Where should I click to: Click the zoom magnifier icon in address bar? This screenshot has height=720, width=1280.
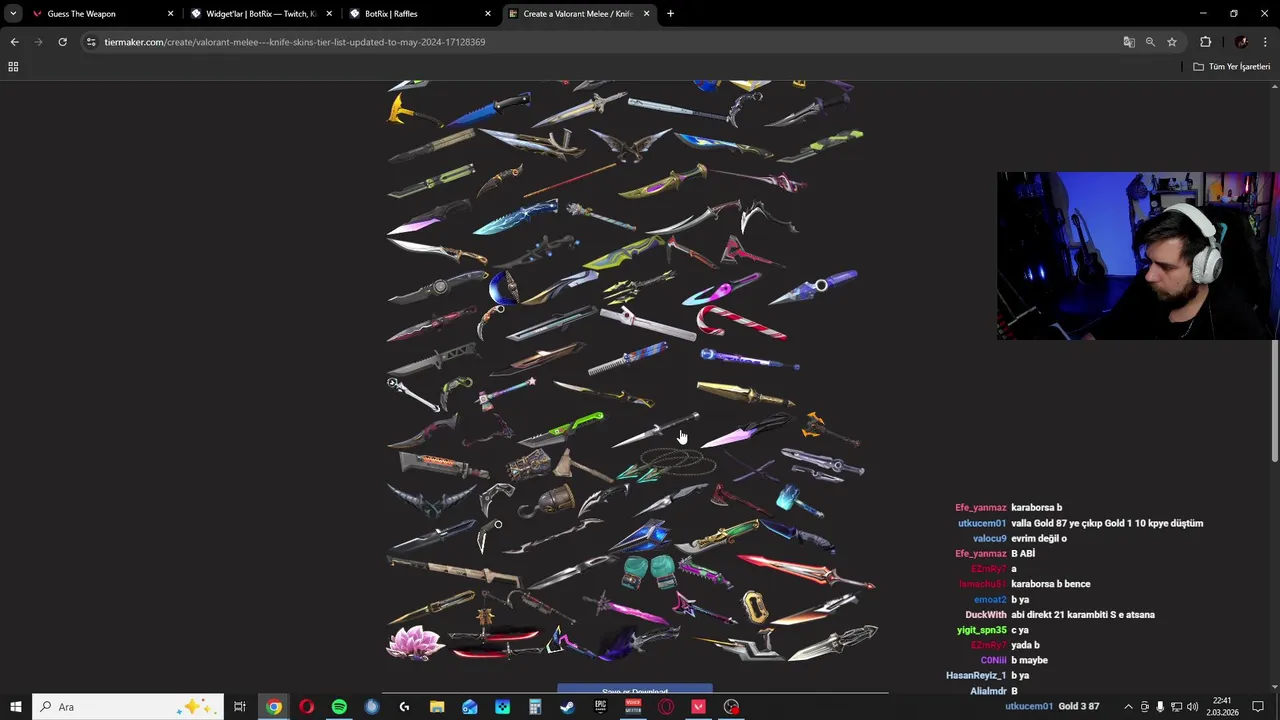point(1150,42)
